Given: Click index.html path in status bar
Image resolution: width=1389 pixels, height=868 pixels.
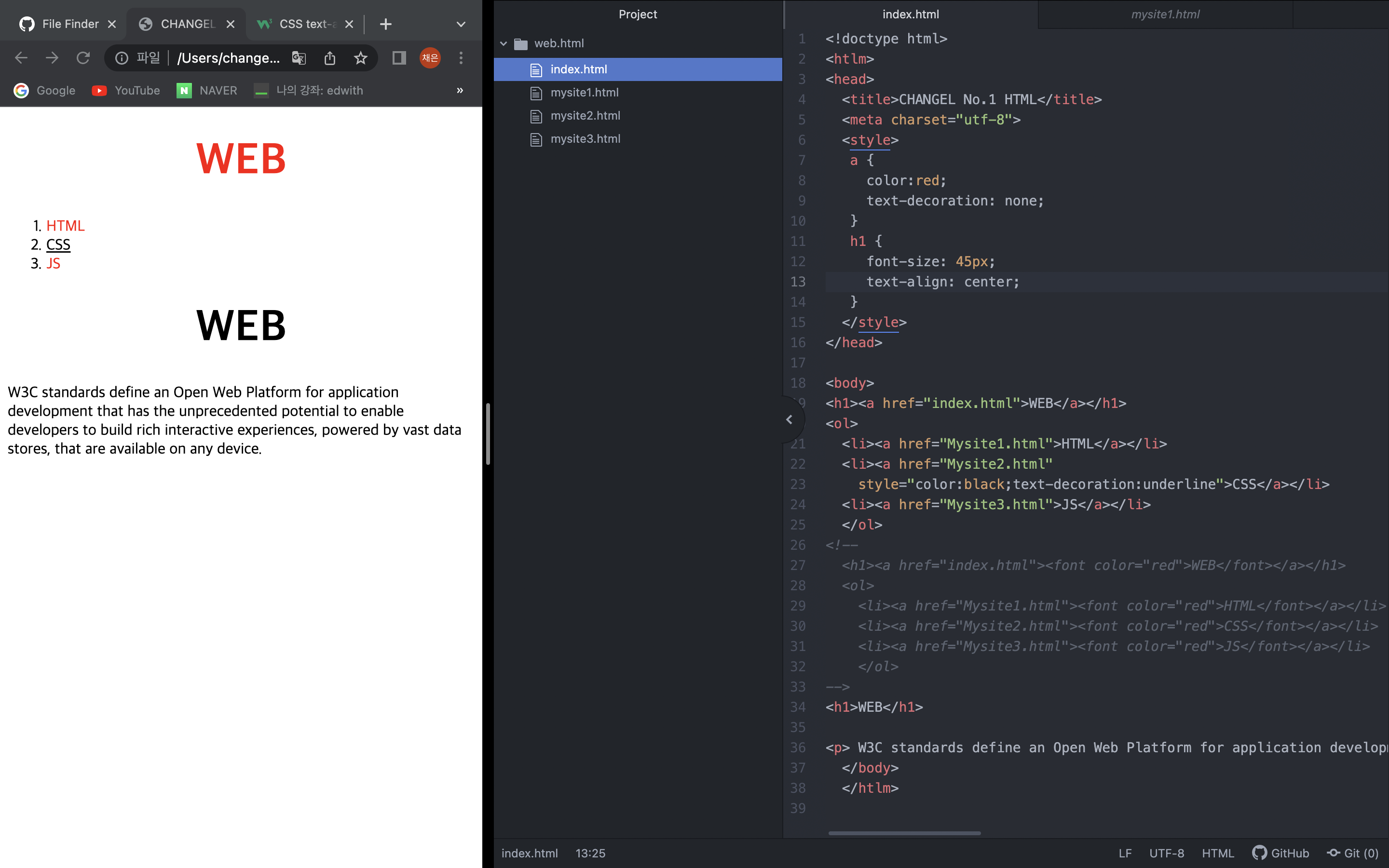Looking at the screenshot, I should [x=529, y=853].
